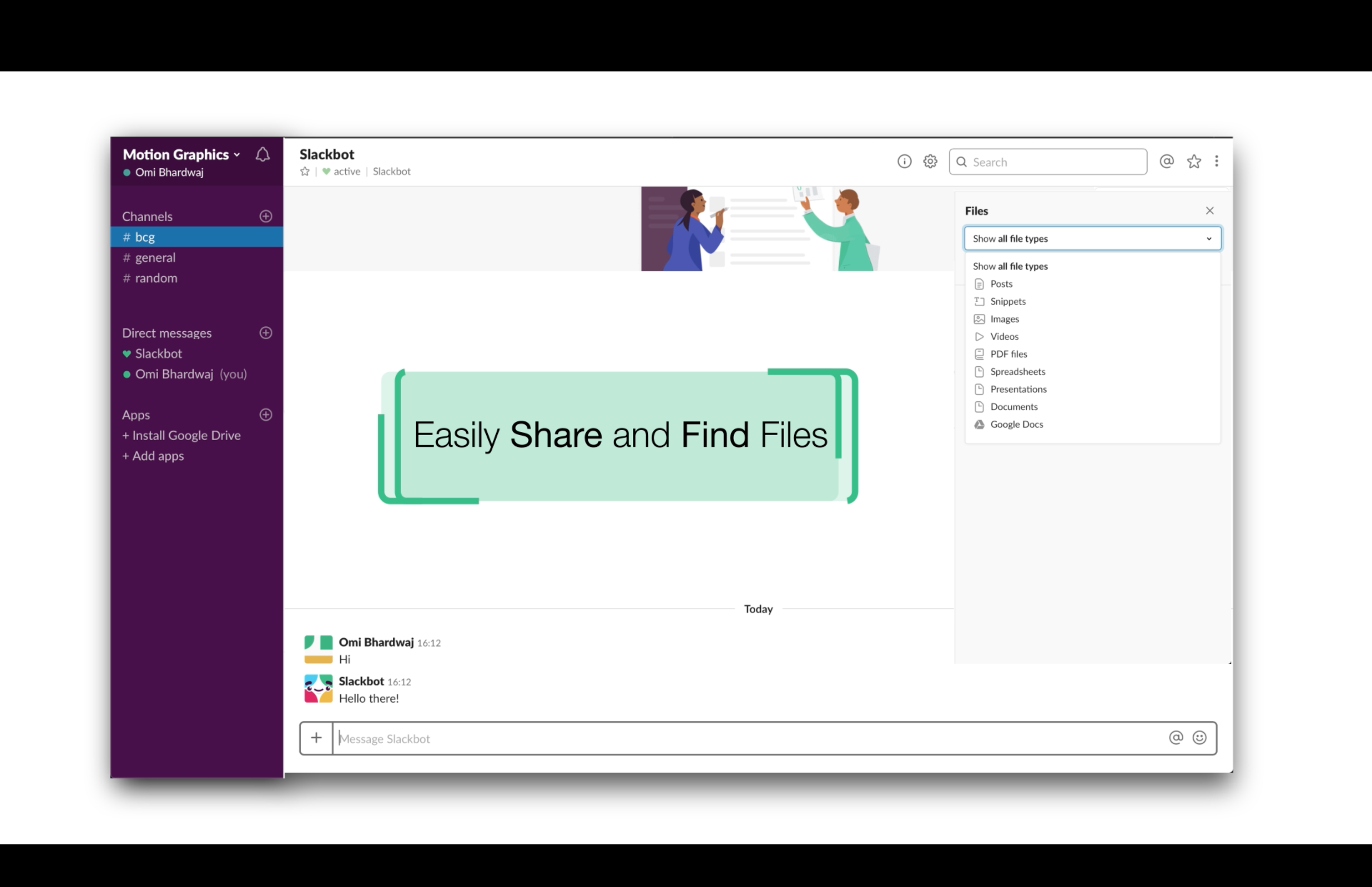
Task: Open starred items from the header star
Action: pyautogui.click(x=1193, y=162)
